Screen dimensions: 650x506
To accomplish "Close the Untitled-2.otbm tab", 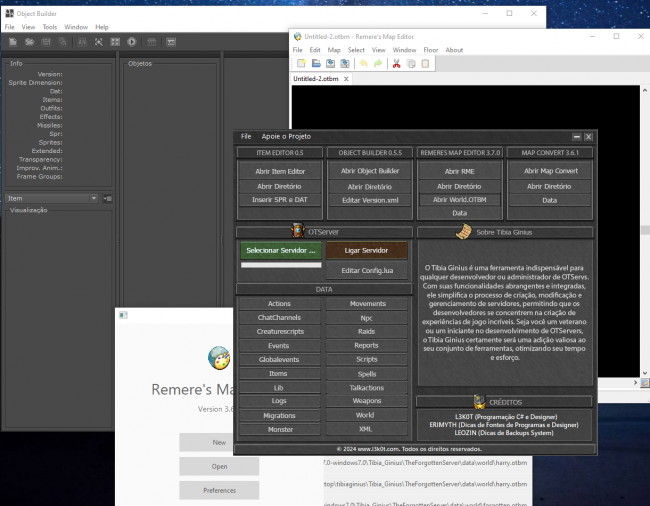I will 346,79.
